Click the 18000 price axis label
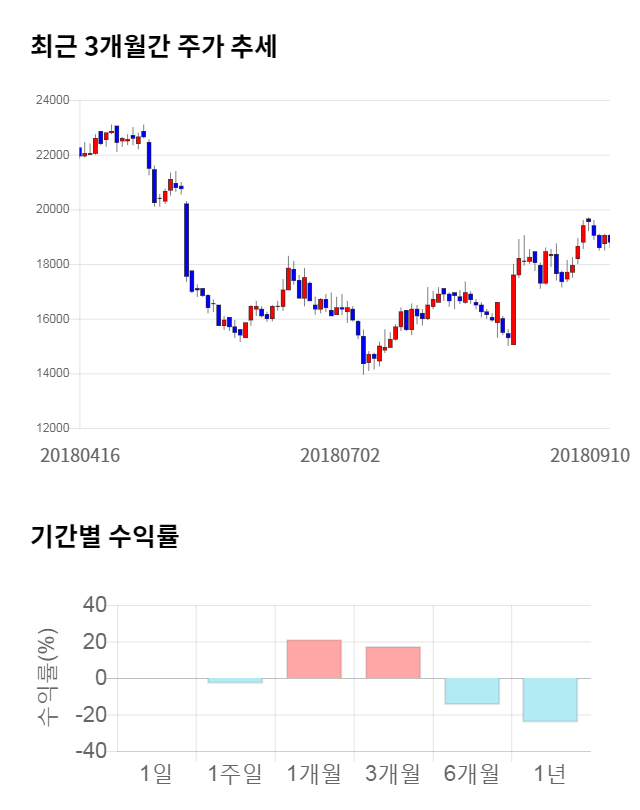This screenshot has width=640, height=810. [52, 264]
